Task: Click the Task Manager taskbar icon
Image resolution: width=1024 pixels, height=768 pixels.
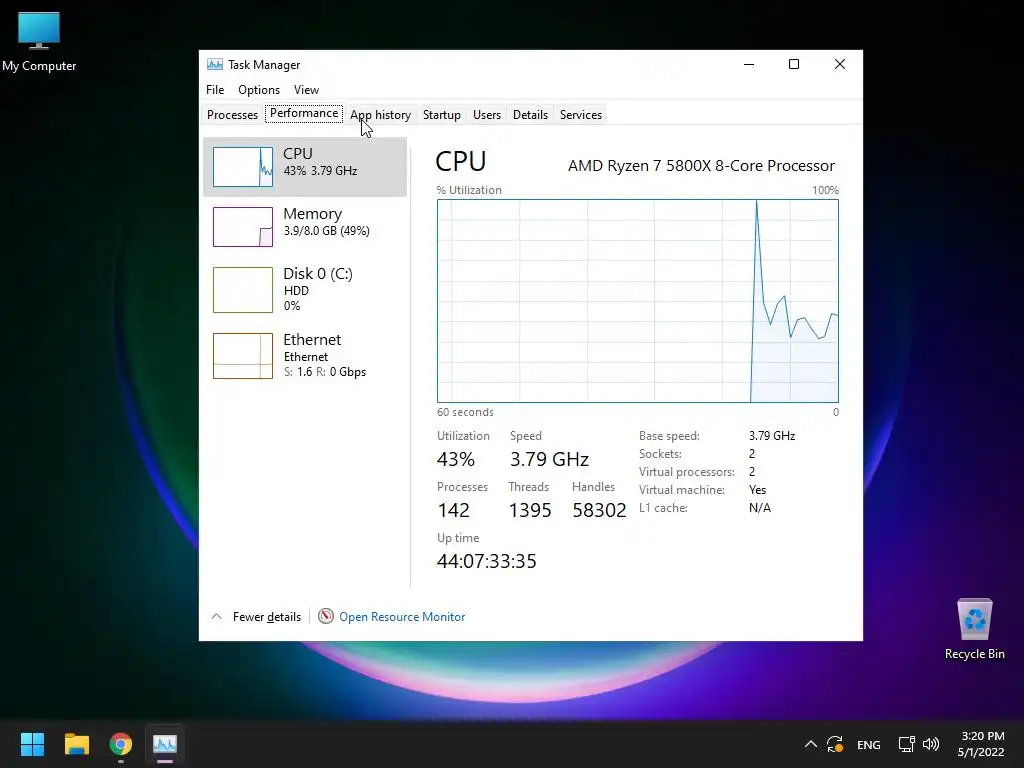Action: 165,744
